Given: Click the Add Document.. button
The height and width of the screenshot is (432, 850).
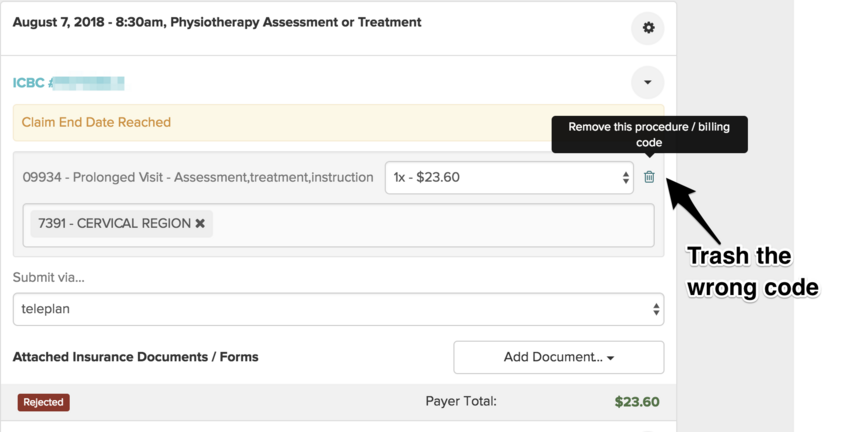Looking at the screenshot, I should pos(558,357).
